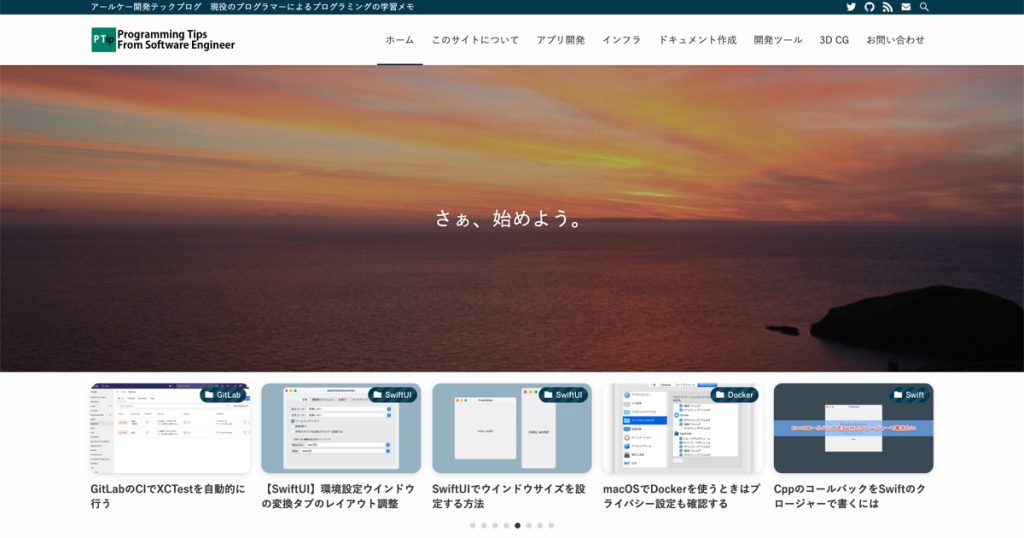
Task: Click the お問い合わせ contact link
Action: [895, 40]
